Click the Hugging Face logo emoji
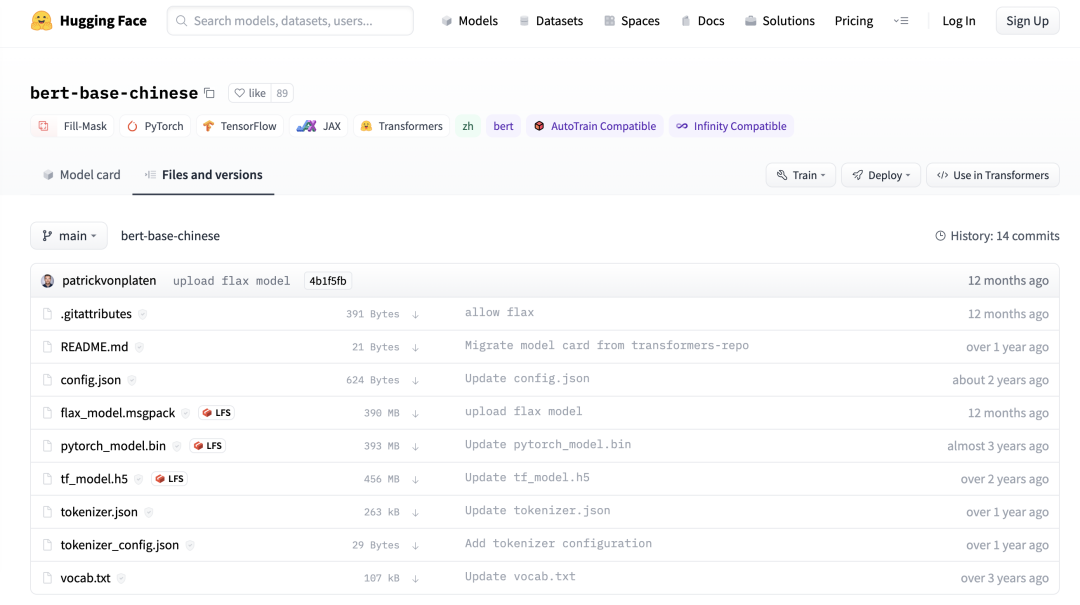This screenshot has width=1080, height=605. coord(41,21)
